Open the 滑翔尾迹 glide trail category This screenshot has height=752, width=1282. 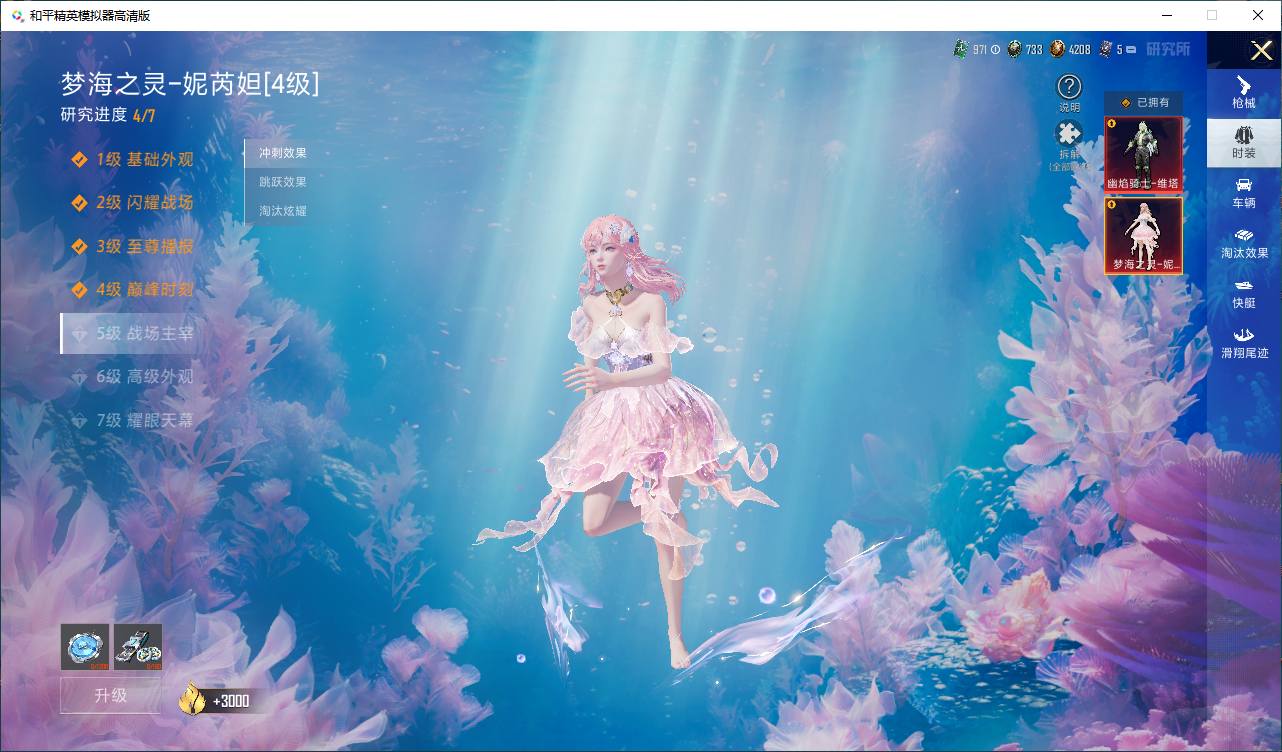click(1244, 342)
